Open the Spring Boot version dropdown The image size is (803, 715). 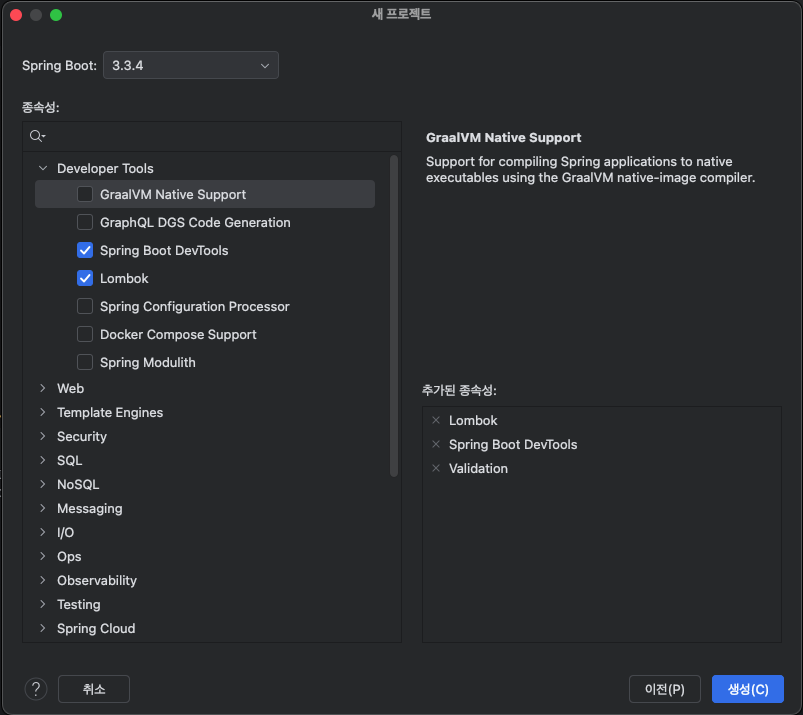click(191, 66)
